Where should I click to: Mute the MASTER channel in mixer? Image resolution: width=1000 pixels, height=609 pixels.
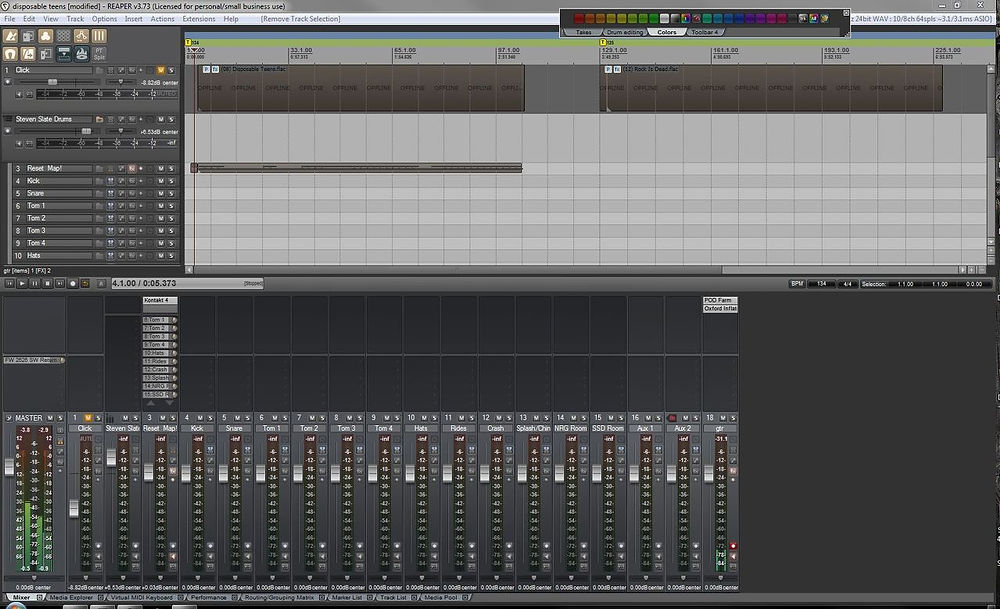pyautogui.click(x=50, y=418)
